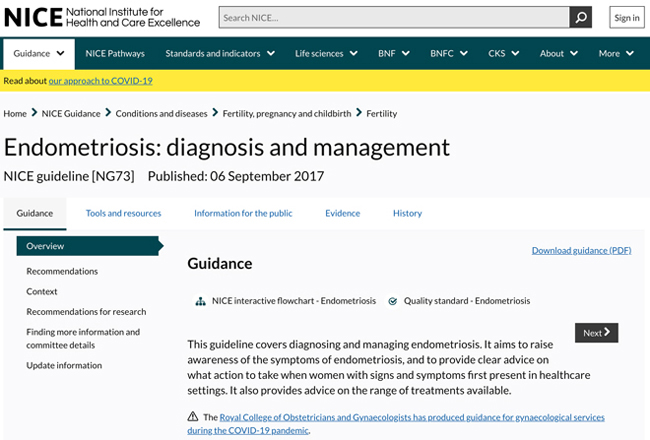This screenshot has width=650, height=440.
Task: Click the Next button
Action: point(596,333)
